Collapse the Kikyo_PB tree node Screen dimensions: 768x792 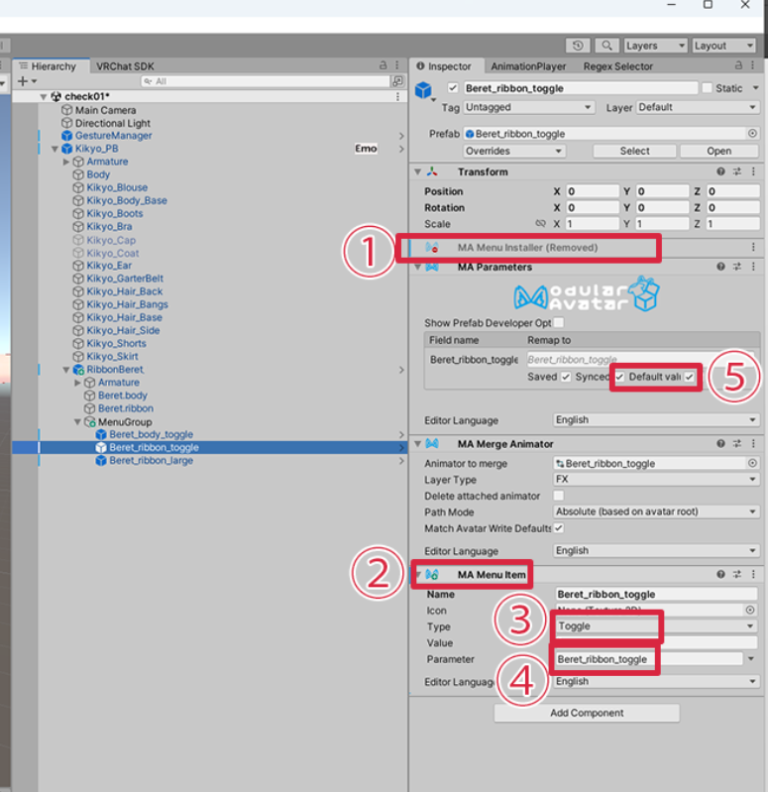[55, 149]
